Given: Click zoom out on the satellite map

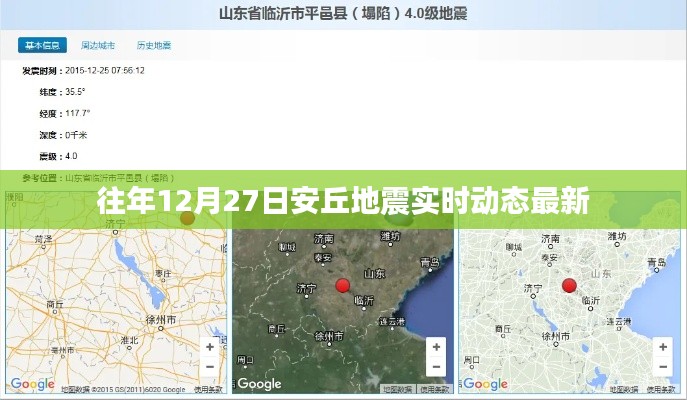Looking at the screenshot, I should point(435,367).
